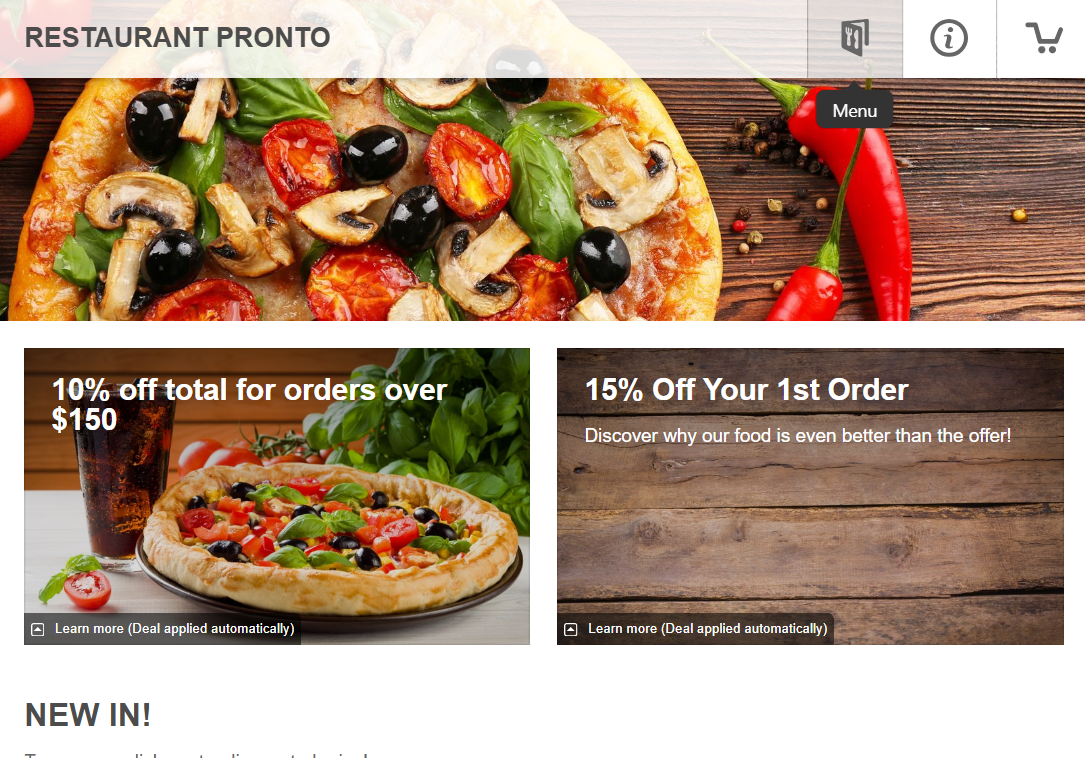Click the Restaurant Pronto title
This screenshot has width=1085, height=758.
pos(178,37)
